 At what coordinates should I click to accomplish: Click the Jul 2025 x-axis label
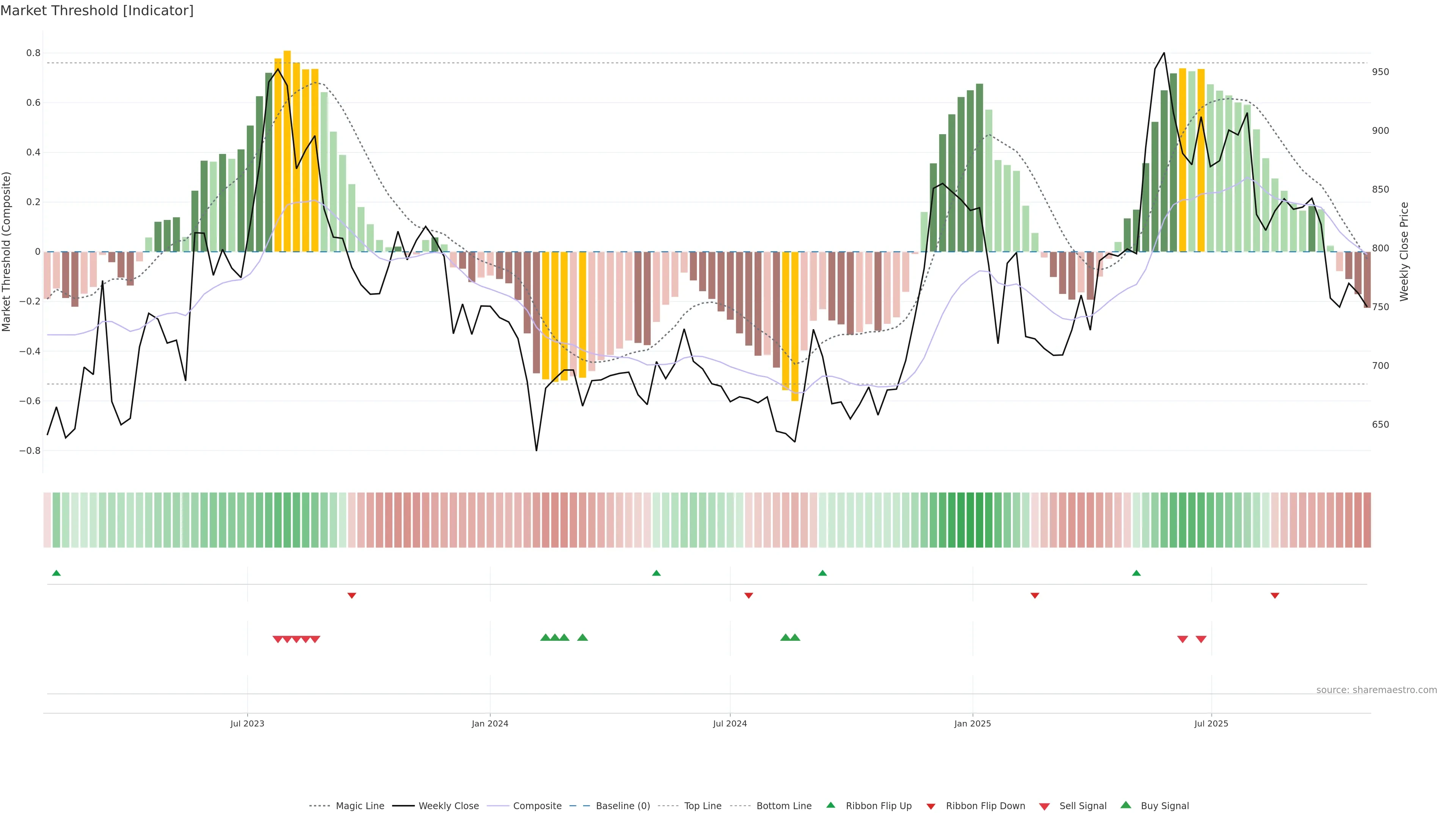pyautogui.click(x=1211, y=723)
